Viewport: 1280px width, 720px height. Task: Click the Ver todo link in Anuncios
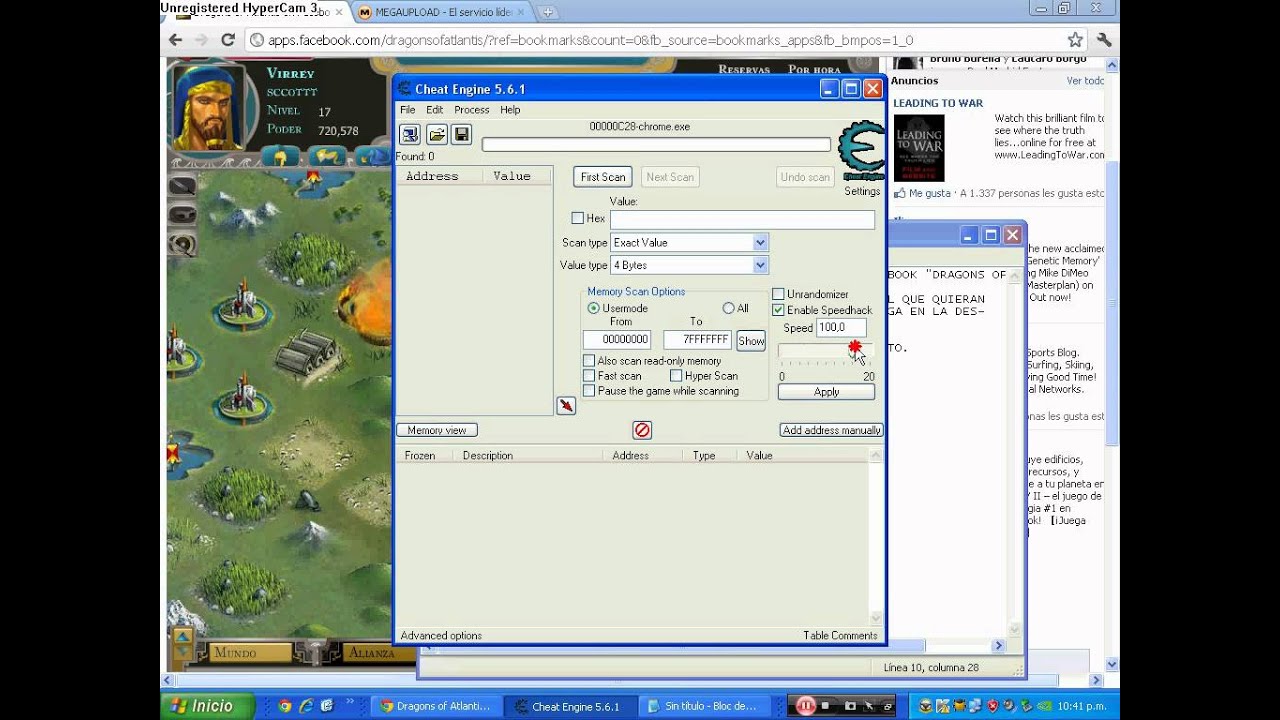click(x=1085, y=81)
